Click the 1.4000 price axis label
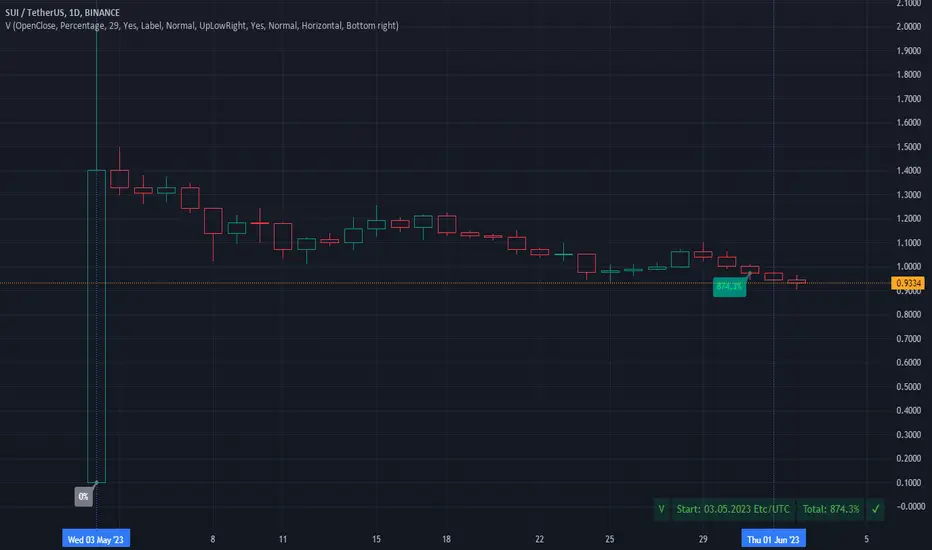The height and width of the screenshot is (550, 932). tap(909, 171)
